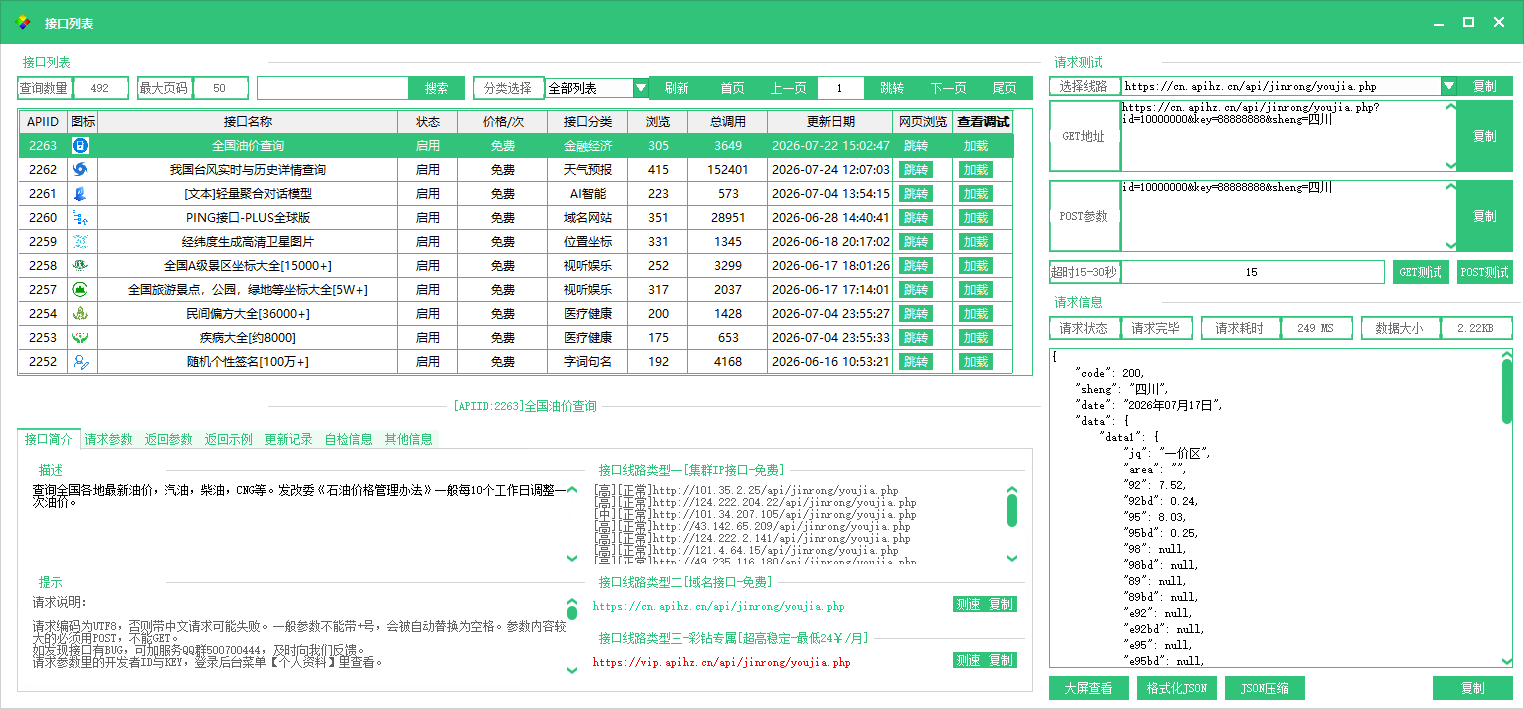Image resolution: width=1524 pixels, height=709 pixels.
Task: Click 复制 beside the POST参数 box
Action: point(1485,216)
